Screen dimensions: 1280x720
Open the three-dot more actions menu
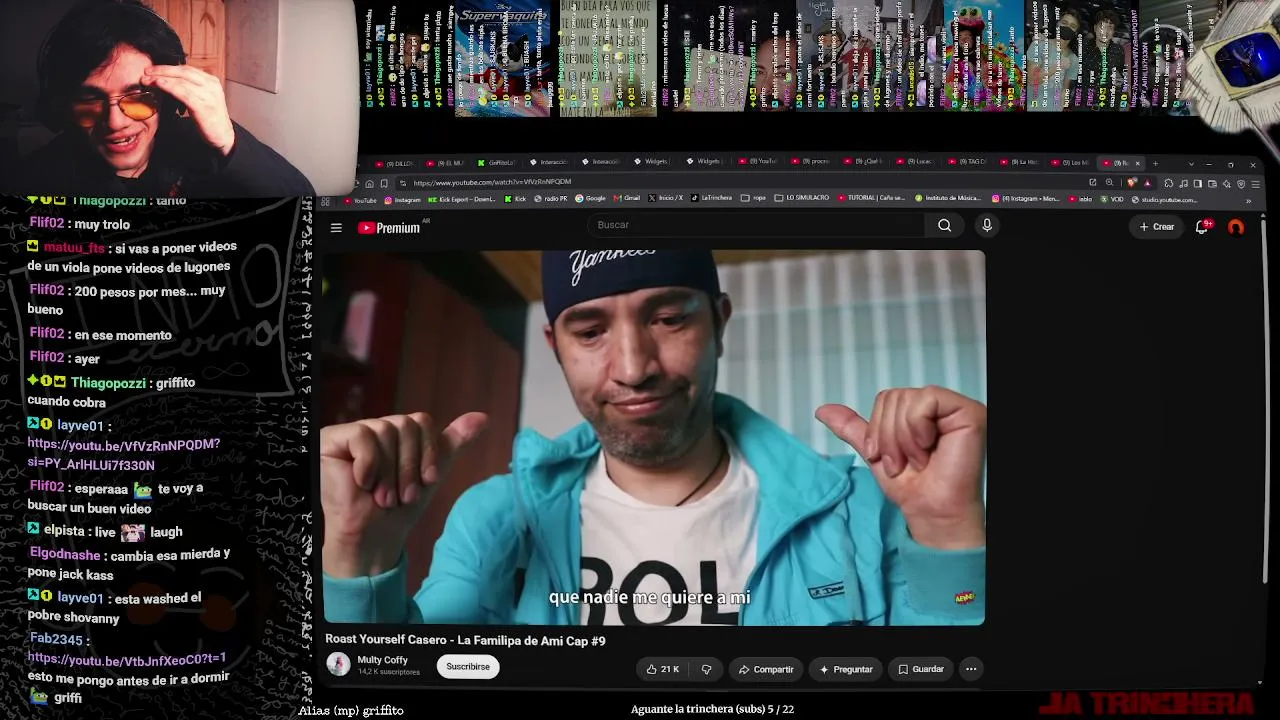tap(971, 669)
